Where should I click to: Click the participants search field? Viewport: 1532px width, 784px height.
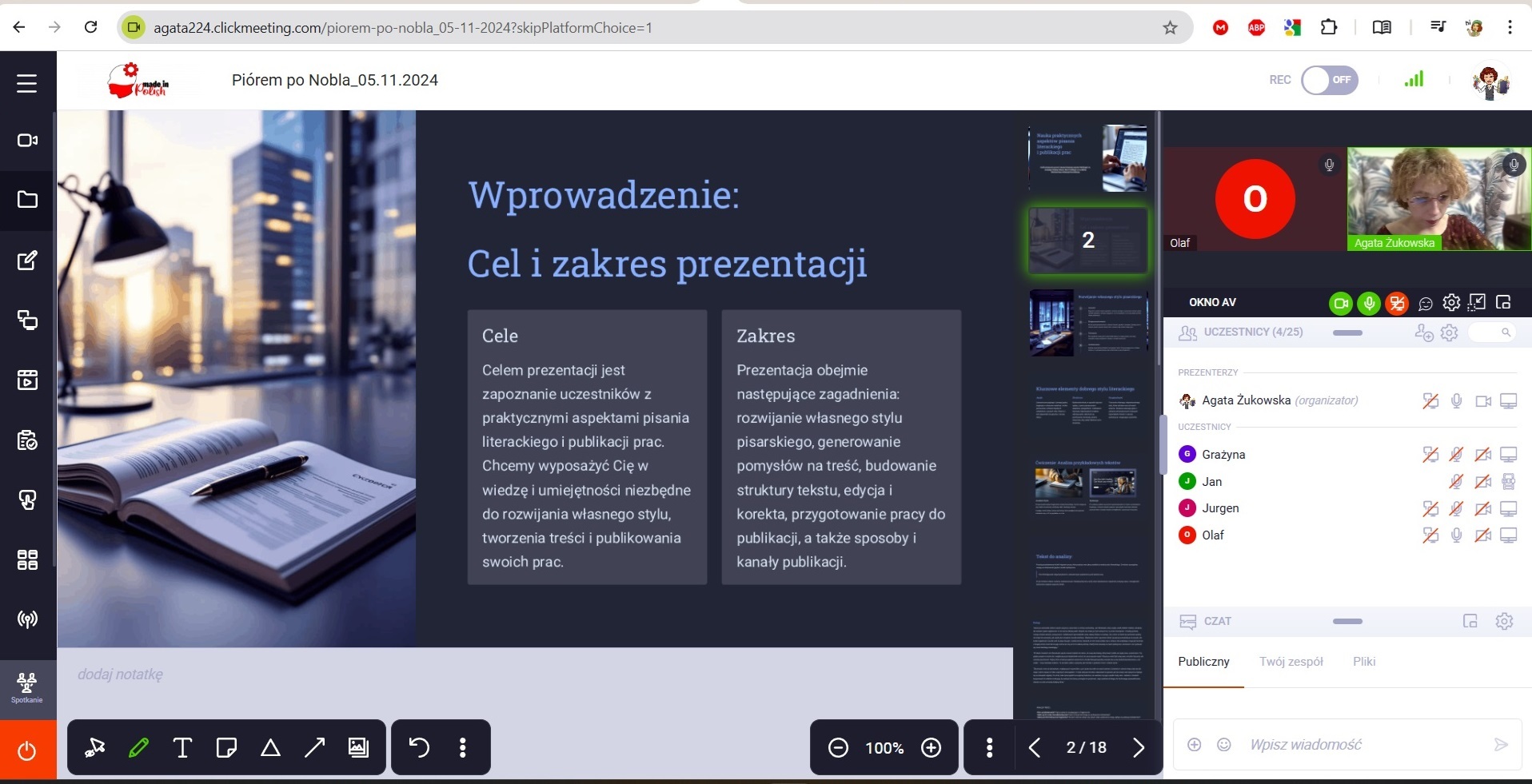1493,332
